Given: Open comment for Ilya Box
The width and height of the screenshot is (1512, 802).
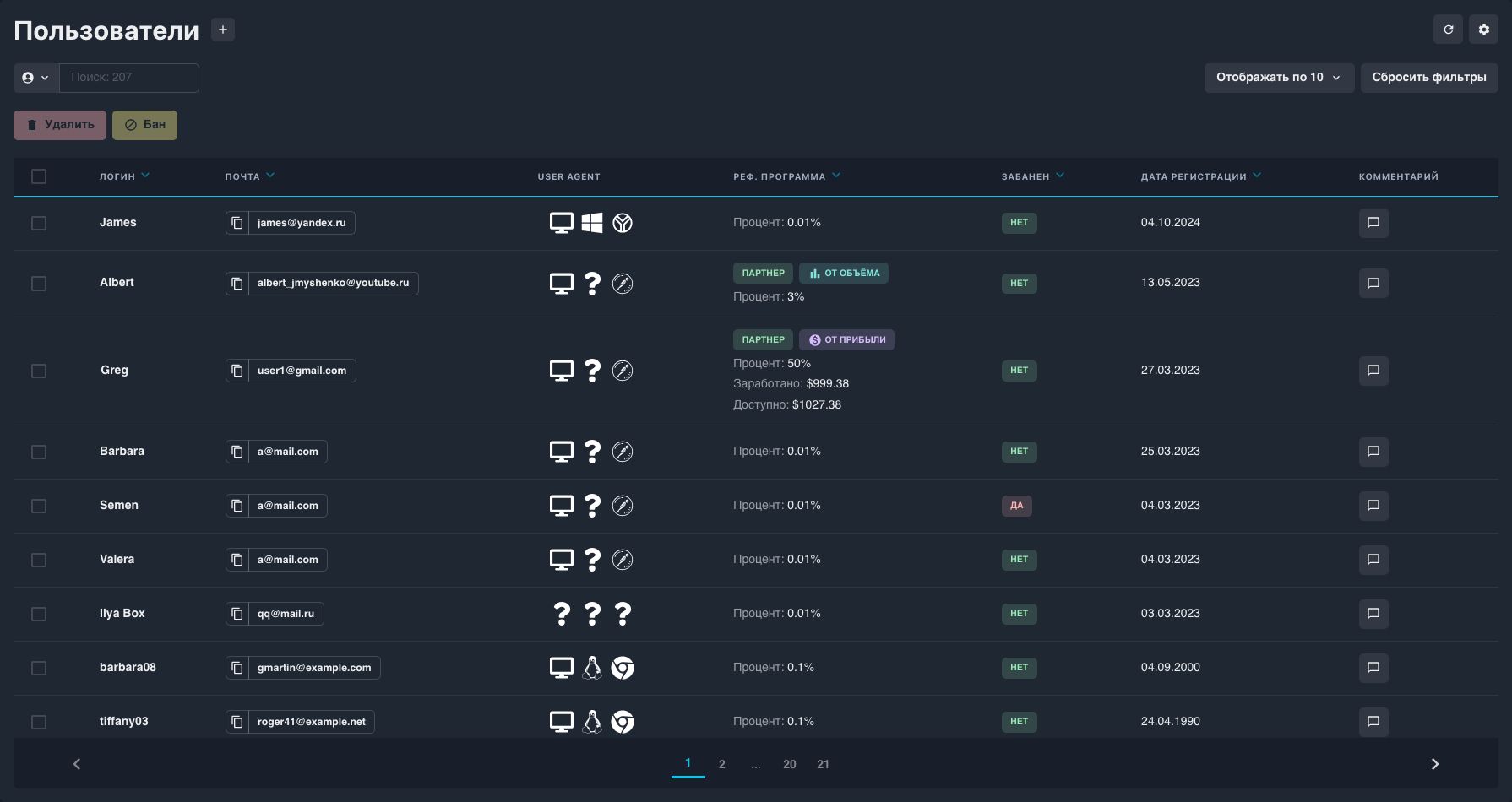Looking at the screenshot, I should 1373,614.
